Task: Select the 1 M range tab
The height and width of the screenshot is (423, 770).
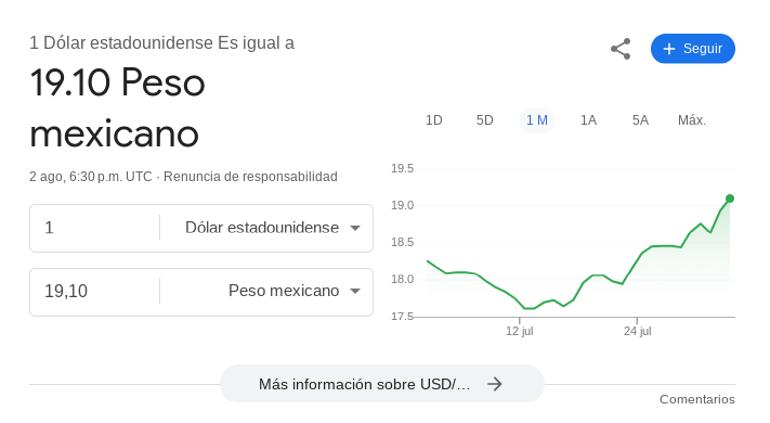Action: click(x=537, y=120)
